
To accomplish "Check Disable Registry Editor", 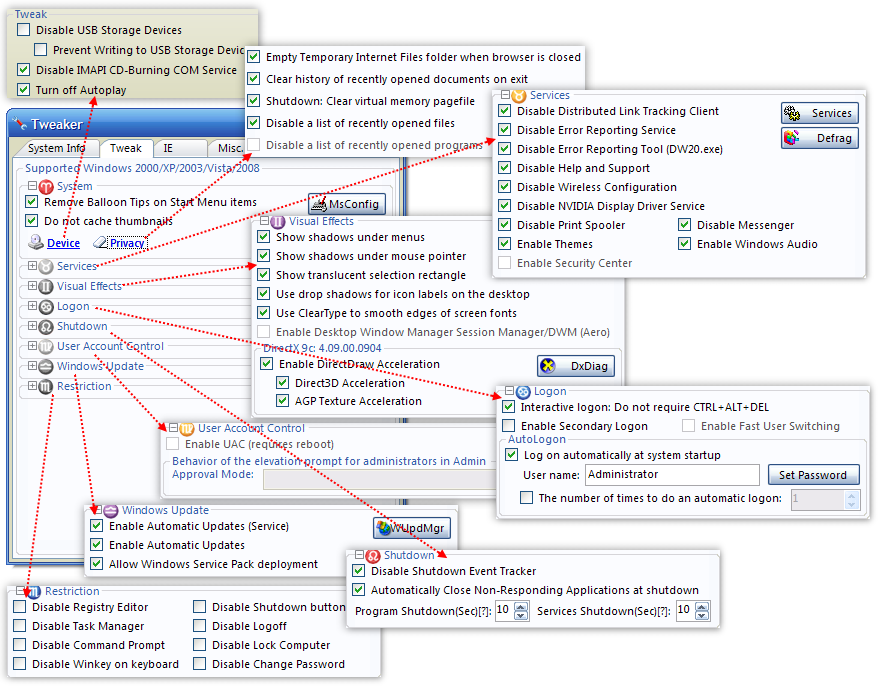I will point(20,607).
